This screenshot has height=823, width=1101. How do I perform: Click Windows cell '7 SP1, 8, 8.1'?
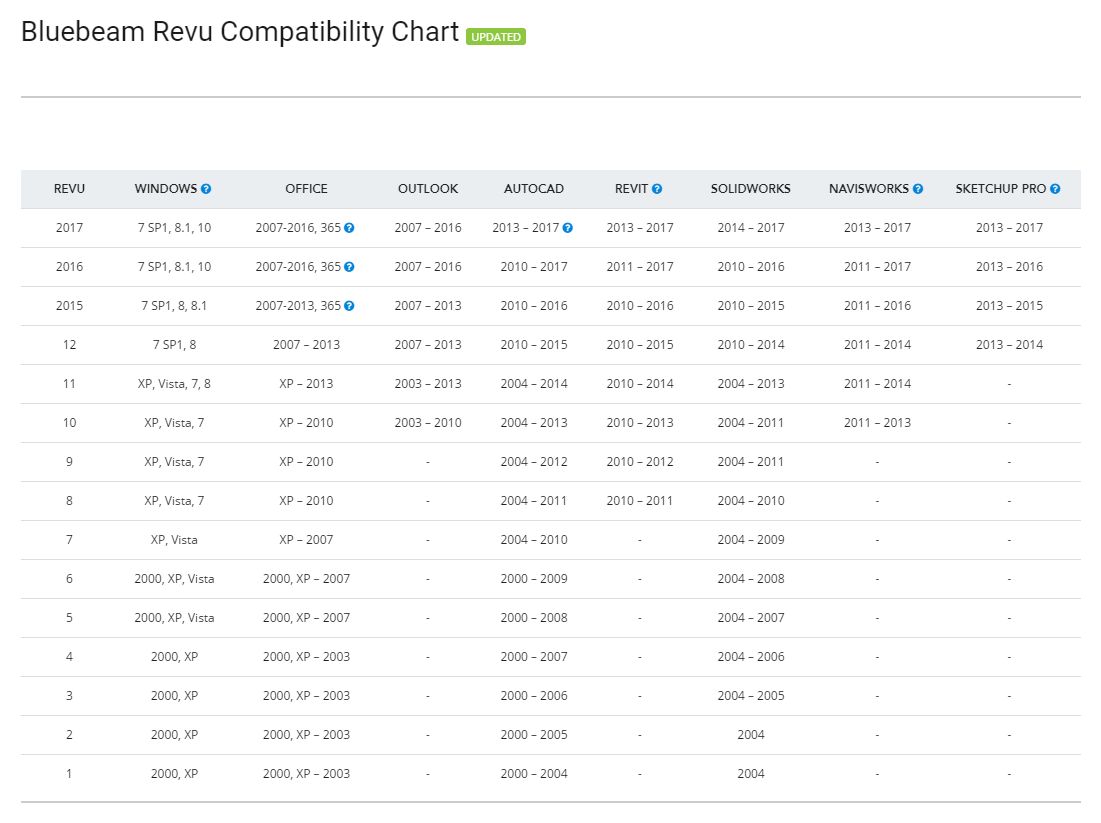click(x=174, y=305)
